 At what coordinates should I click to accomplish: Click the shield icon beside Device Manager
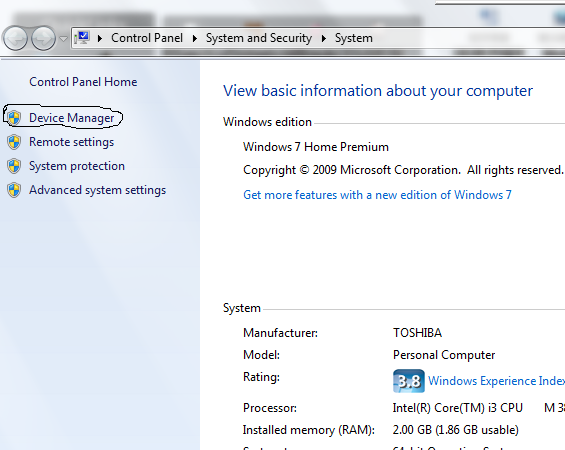[14, 118]
